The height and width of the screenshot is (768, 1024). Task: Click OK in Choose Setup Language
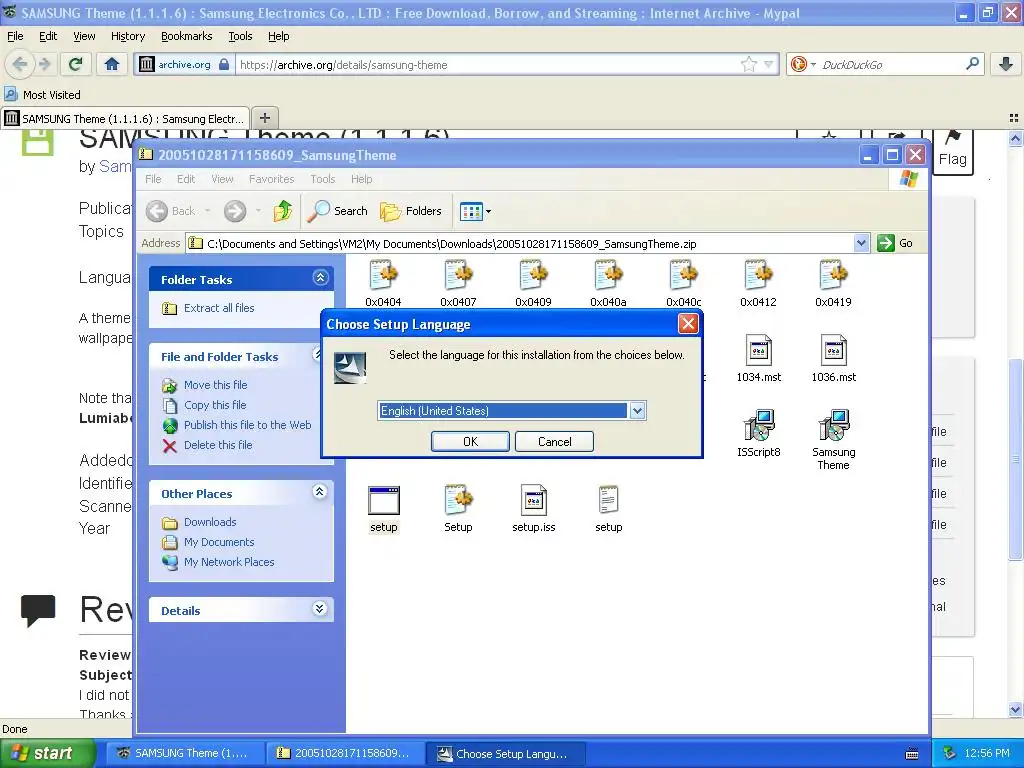[470, 441]
